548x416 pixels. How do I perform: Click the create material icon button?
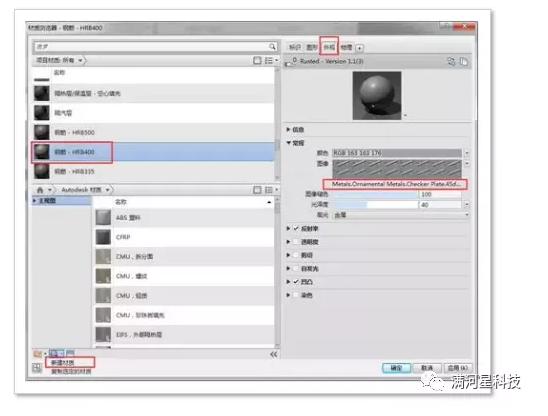(57, 353)
